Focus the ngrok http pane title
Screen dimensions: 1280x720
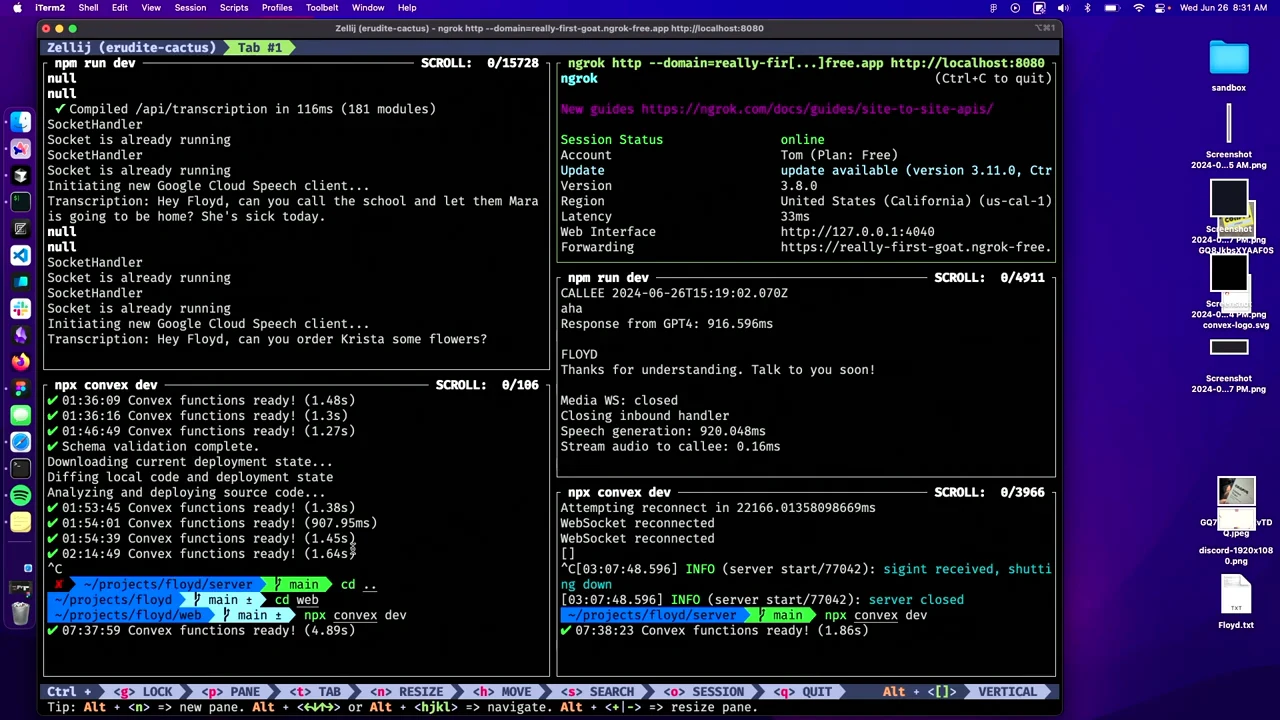[806, 63]
